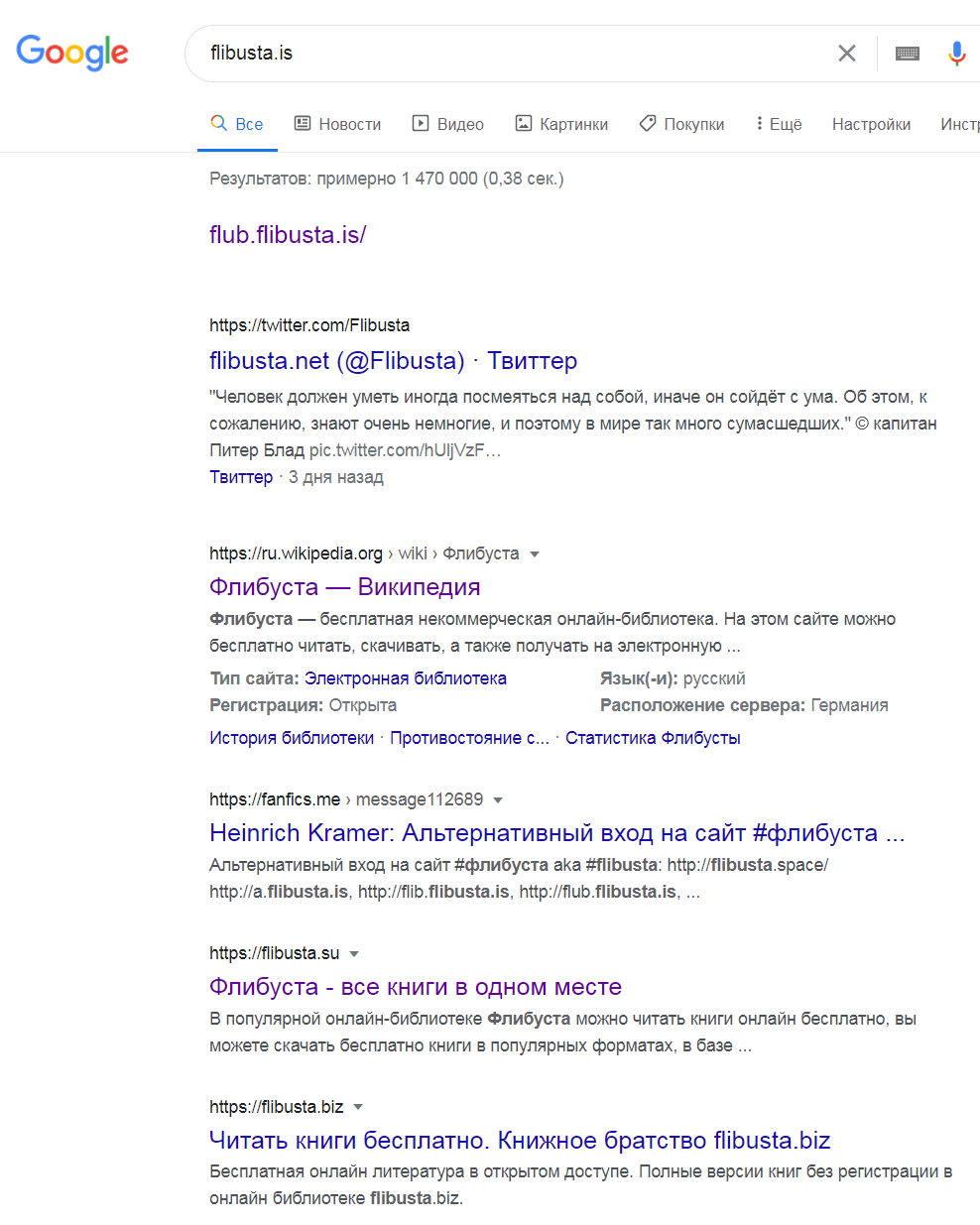Click the Регистрация: Открыта text
980x1225 pixels.
303,705
